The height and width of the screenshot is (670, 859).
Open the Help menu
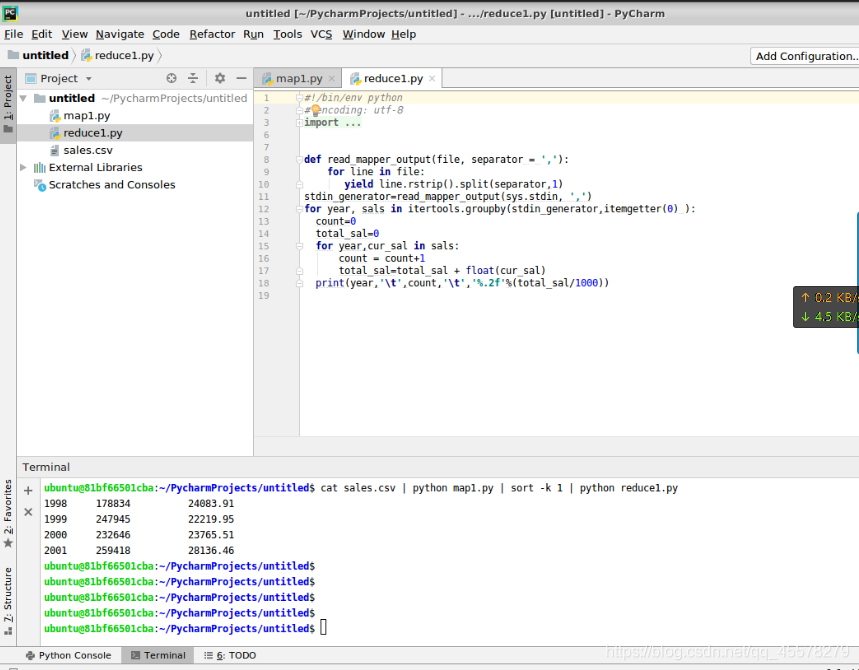pos(404,34)
